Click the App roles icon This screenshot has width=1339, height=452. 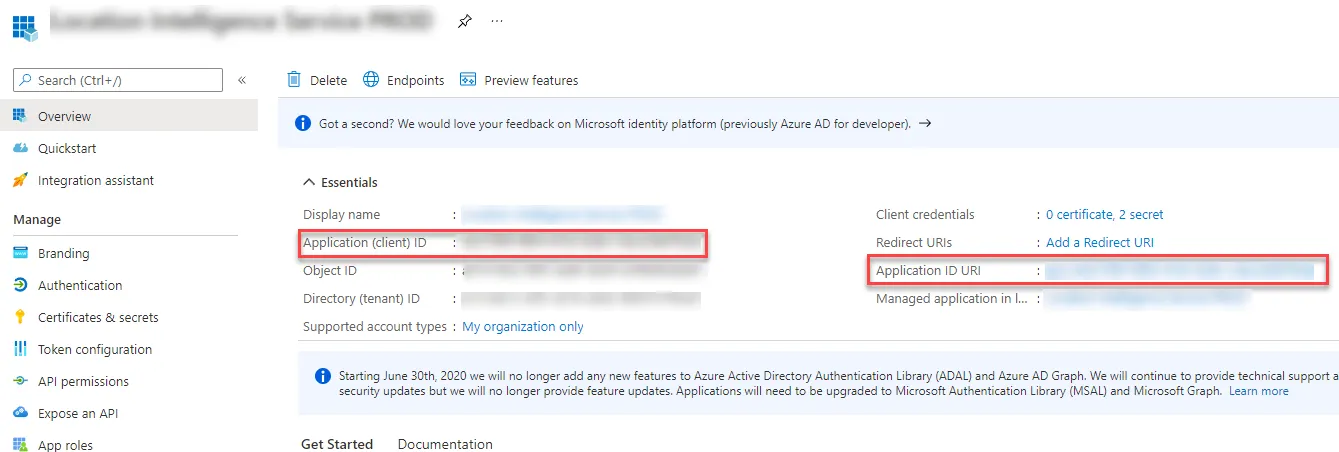20,445
